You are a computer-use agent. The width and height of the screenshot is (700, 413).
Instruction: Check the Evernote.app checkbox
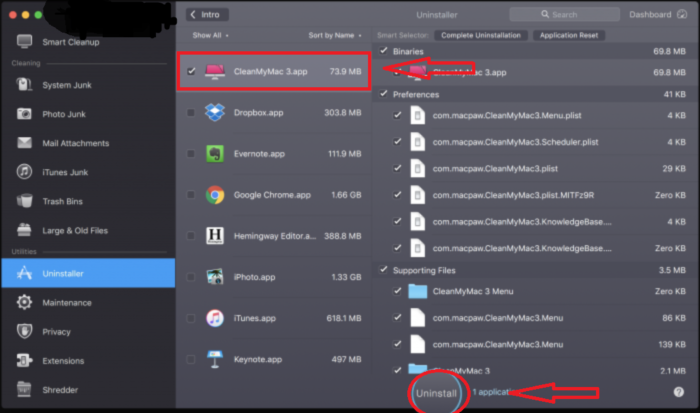[191, 154]
